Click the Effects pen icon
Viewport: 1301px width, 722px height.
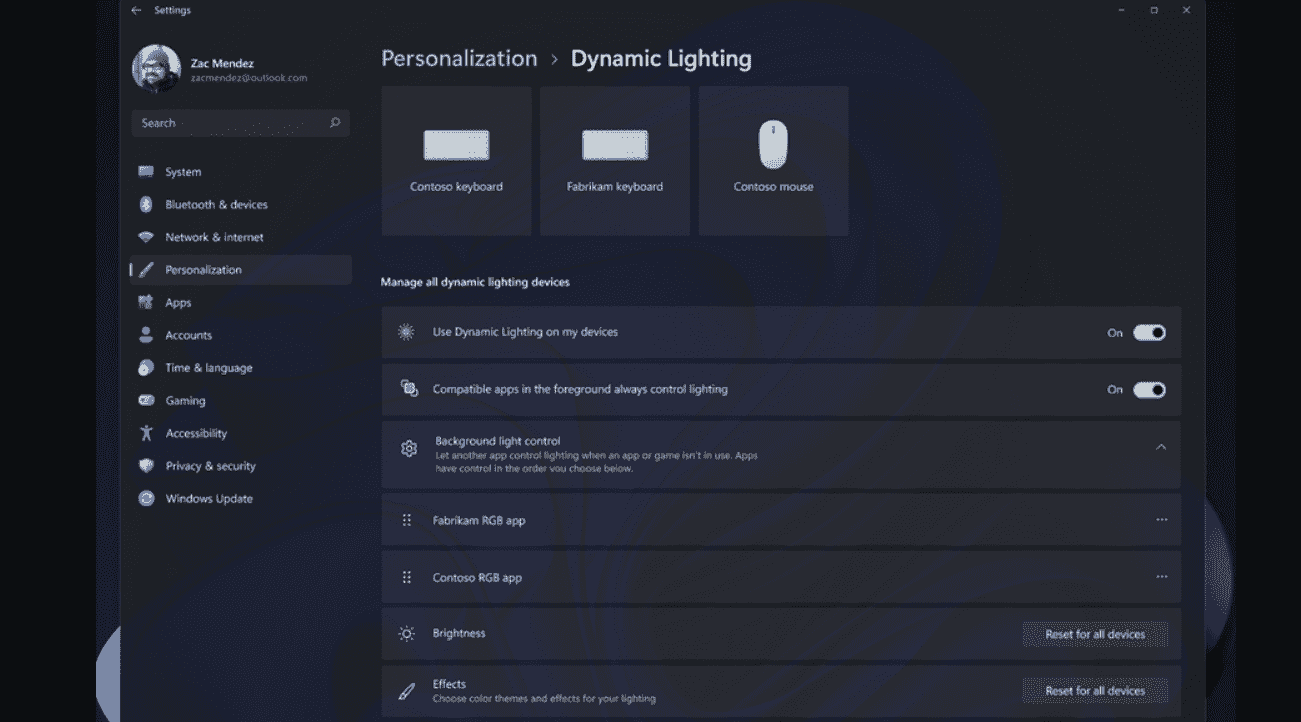coord(407,691)
